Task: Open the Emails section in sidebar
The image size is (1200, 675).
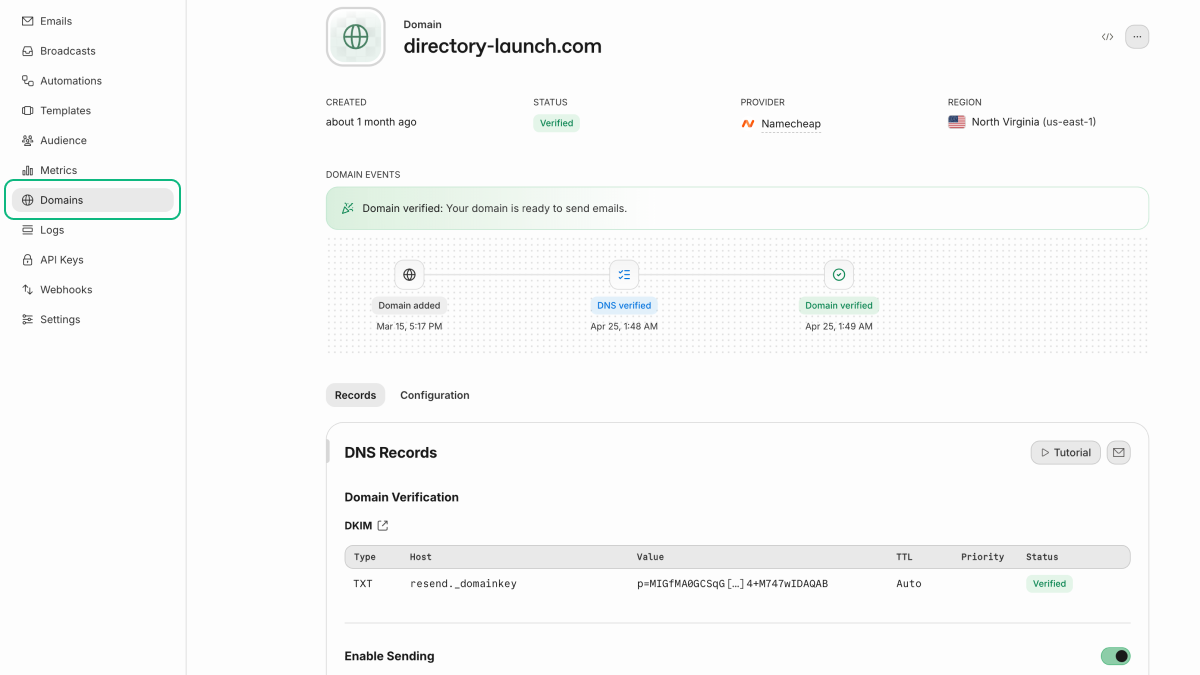Action: coord(56,21)
